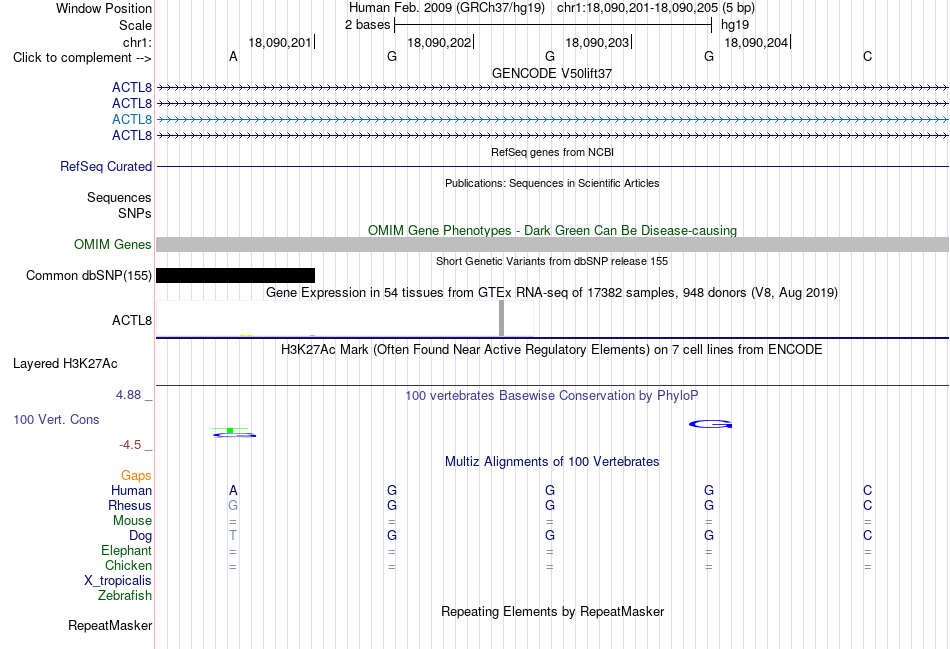Screen dimensions: 950x649
Task: Click 100 vertebrates Basewise Conservation by PhyloP title
Action: 552,396
